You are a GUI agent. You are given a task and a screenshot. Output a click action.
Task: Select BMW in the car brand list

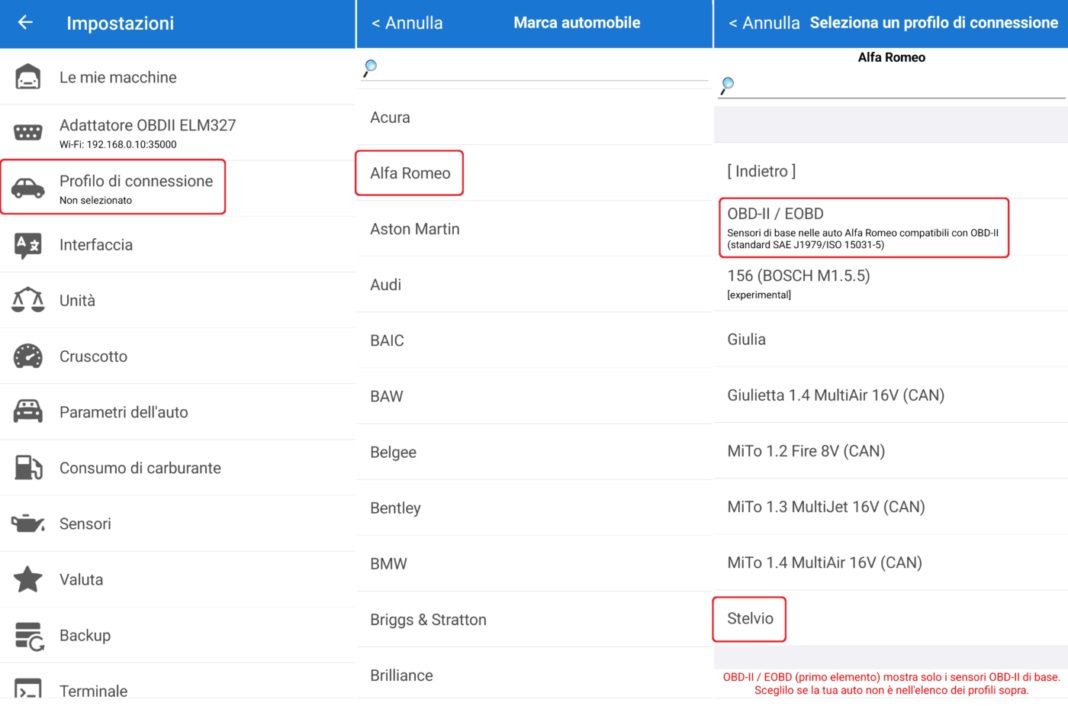[x=389, y=563]
